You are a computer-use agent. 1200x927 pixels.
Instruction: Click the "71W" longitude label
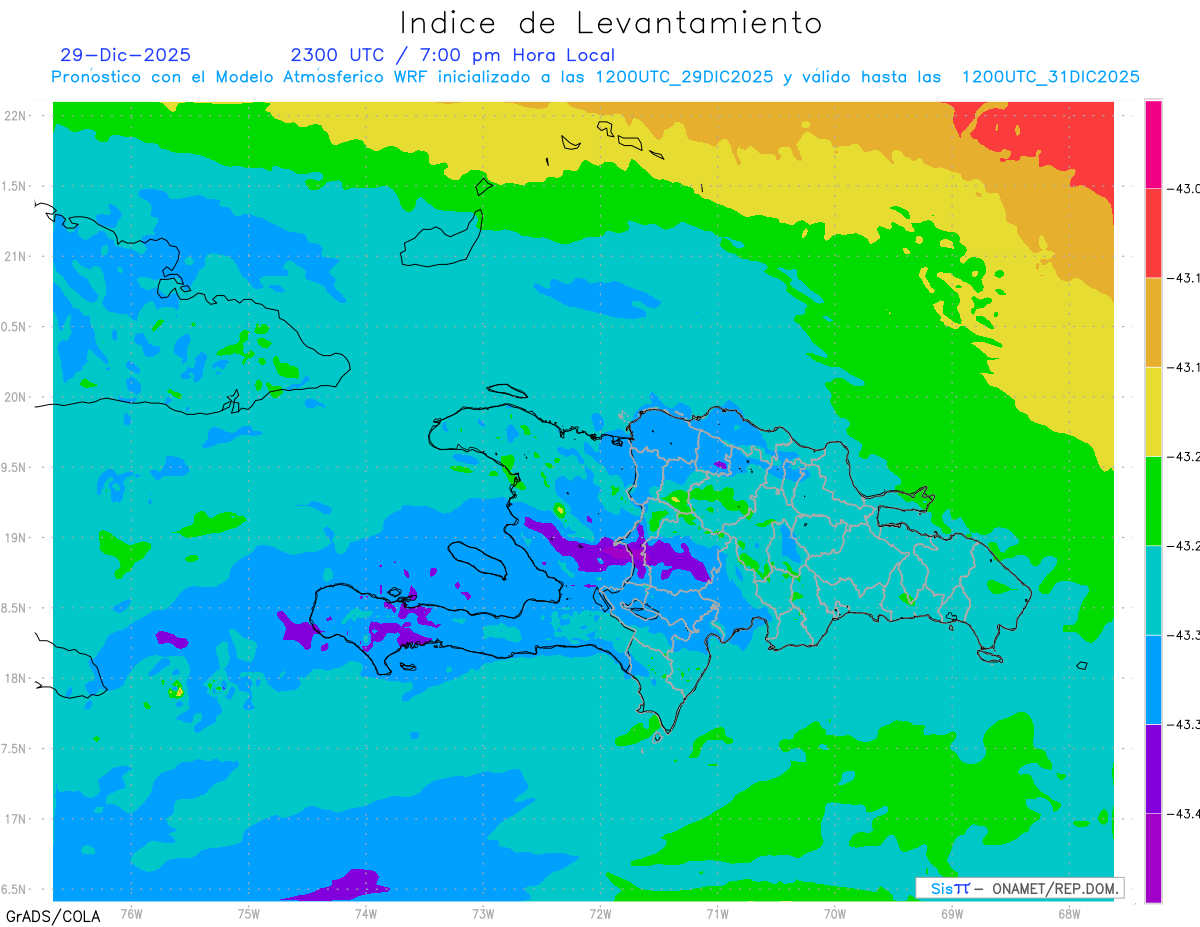click(717, 913)
